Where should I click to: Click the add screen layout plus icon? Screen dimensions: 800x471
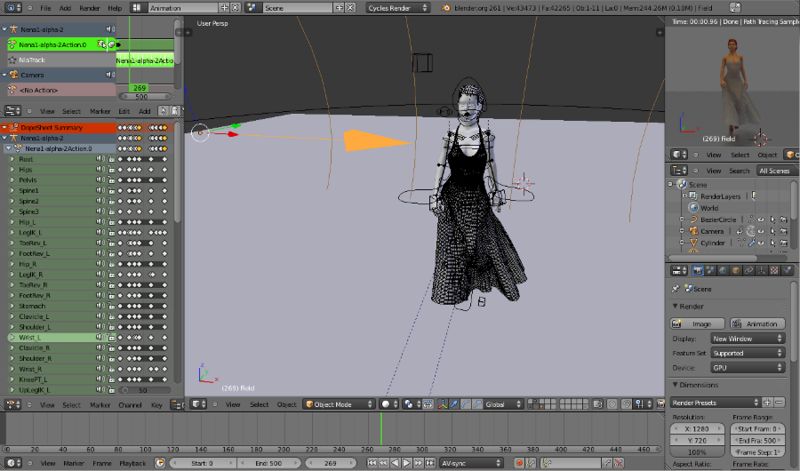(x=222, y=7)
